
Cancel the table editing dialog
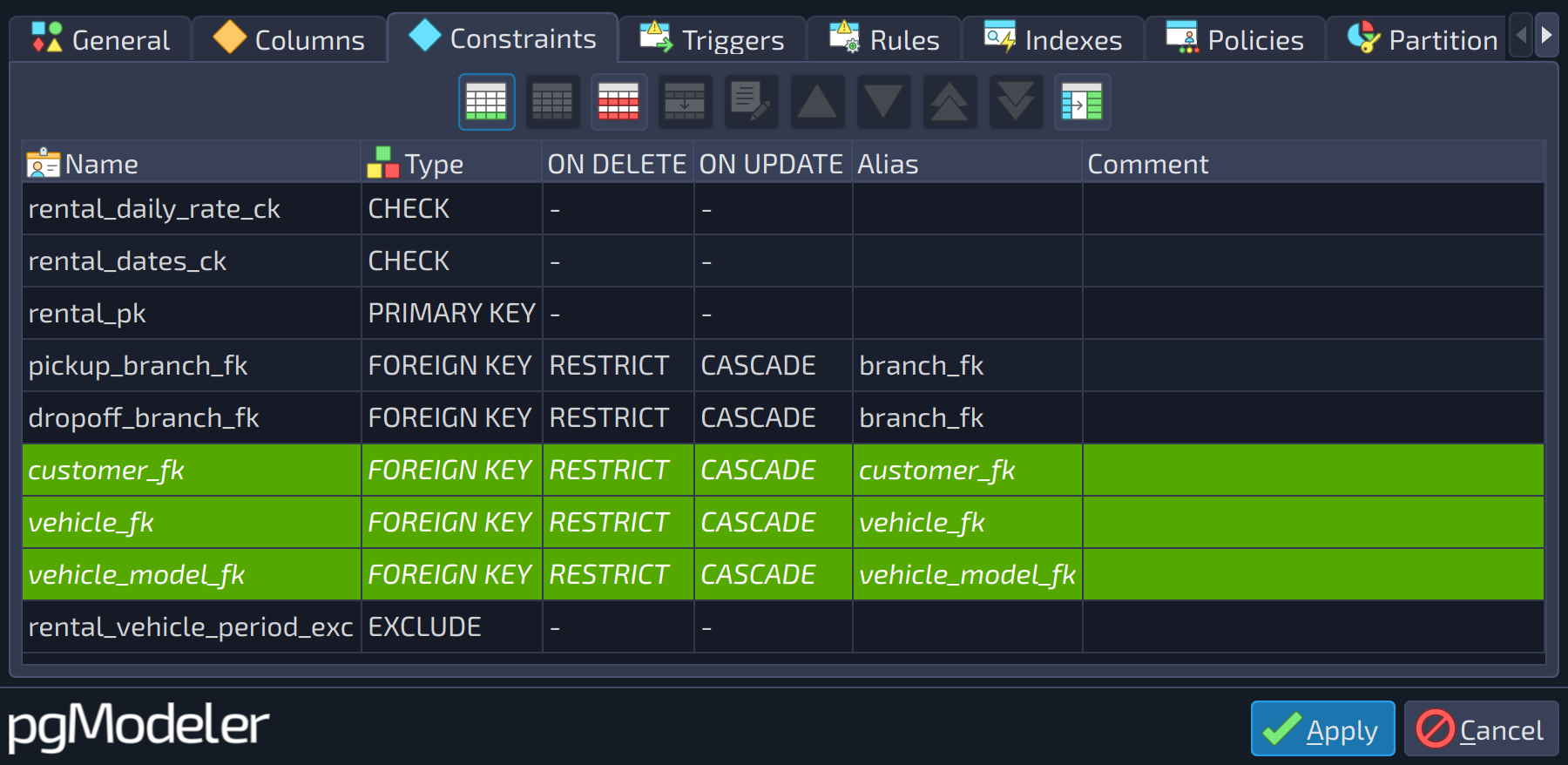[1481, 728]
